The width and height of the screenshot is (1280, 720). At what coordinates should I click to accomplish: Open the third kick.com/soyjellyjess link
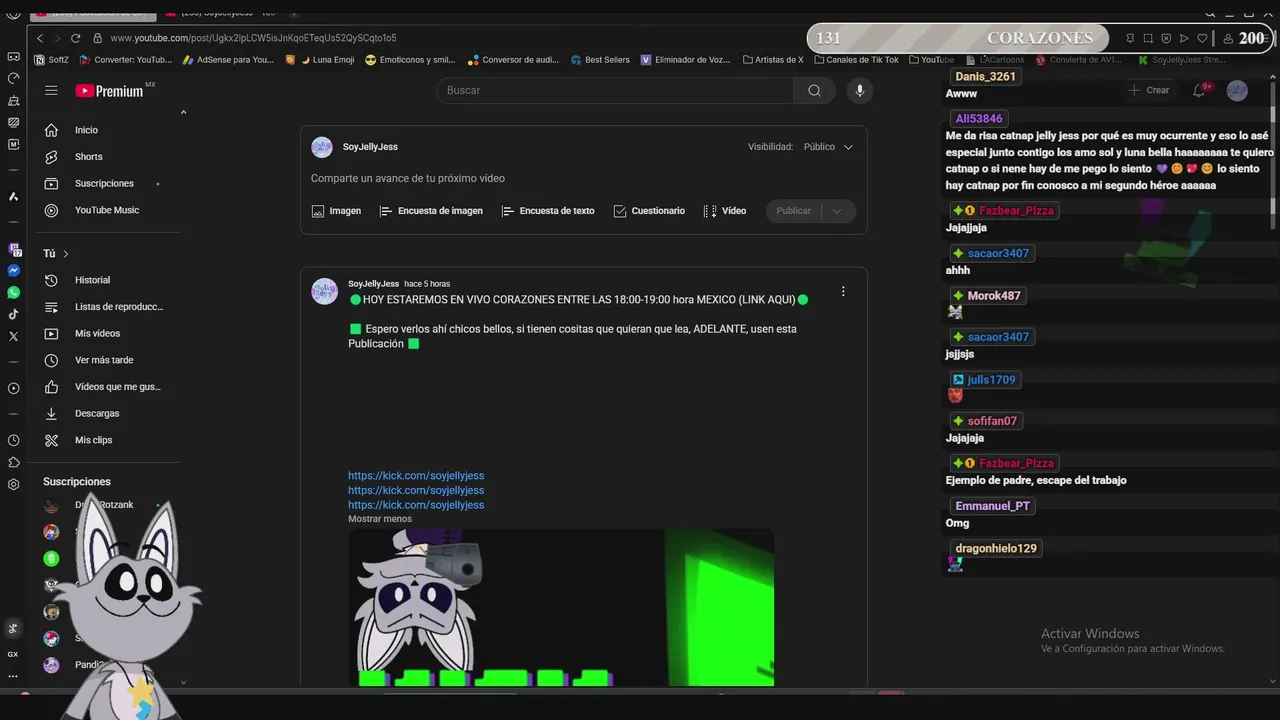pyautogui.click(x=416, y=505)
